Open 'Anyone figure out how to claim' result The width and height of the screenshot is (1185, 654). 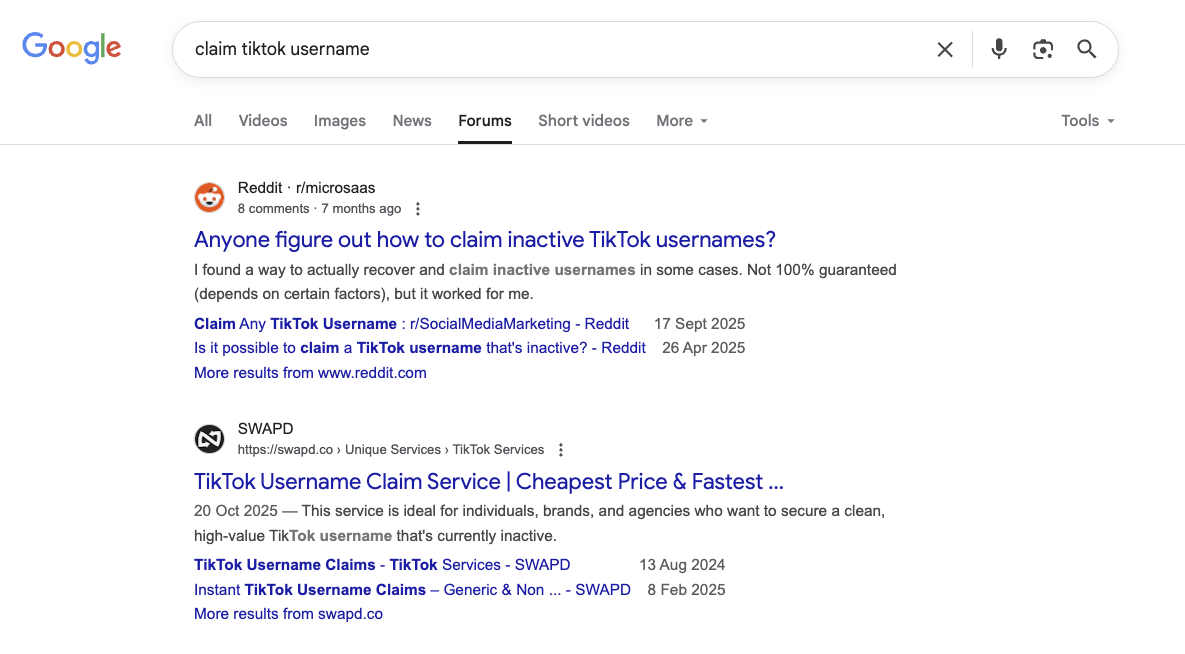click(485, 240)
